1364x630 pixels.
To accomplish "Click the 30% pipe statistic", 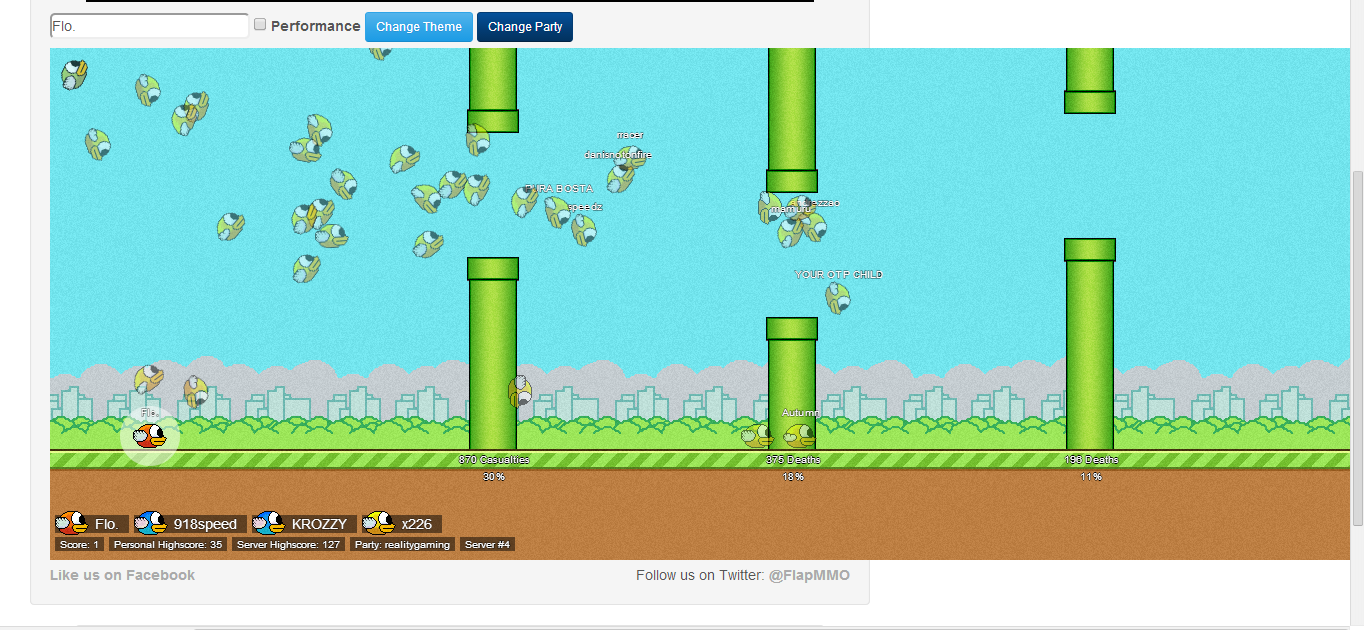I will (x=494, y=477).
